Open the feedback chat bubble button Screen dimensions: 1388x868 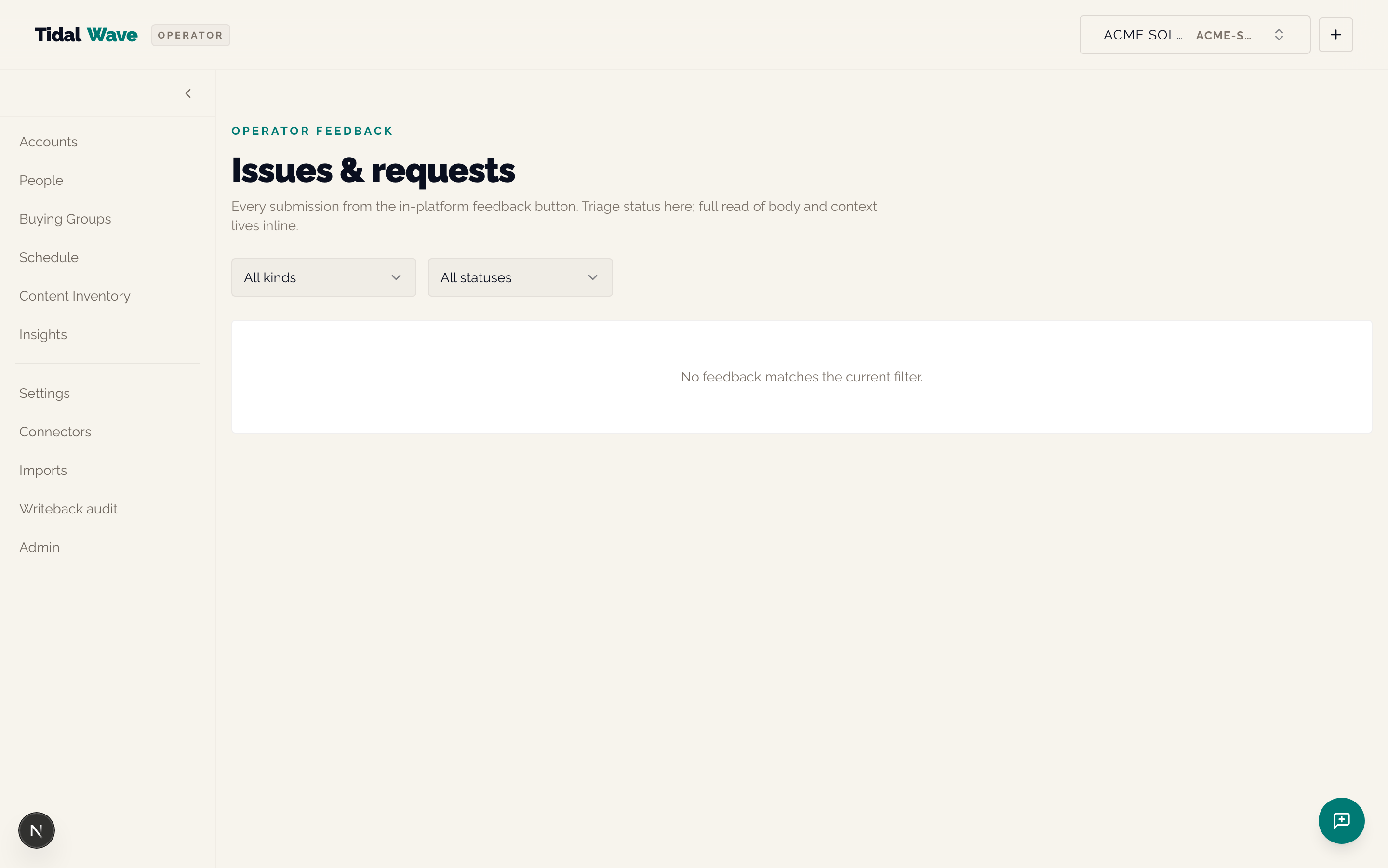pos(1341,820)
